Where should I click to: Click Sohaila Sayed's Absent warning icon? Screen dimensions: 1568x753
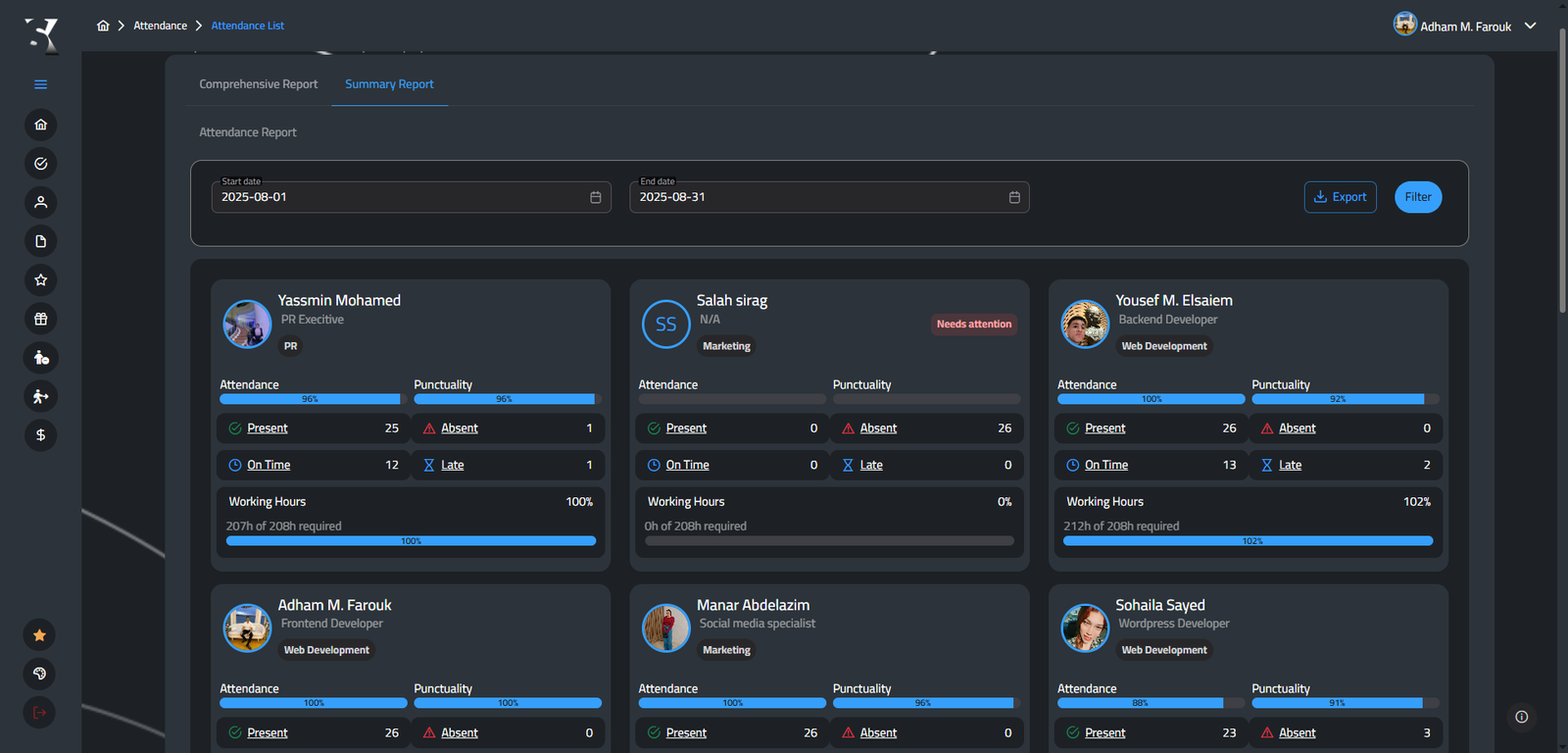point(1267,732)
